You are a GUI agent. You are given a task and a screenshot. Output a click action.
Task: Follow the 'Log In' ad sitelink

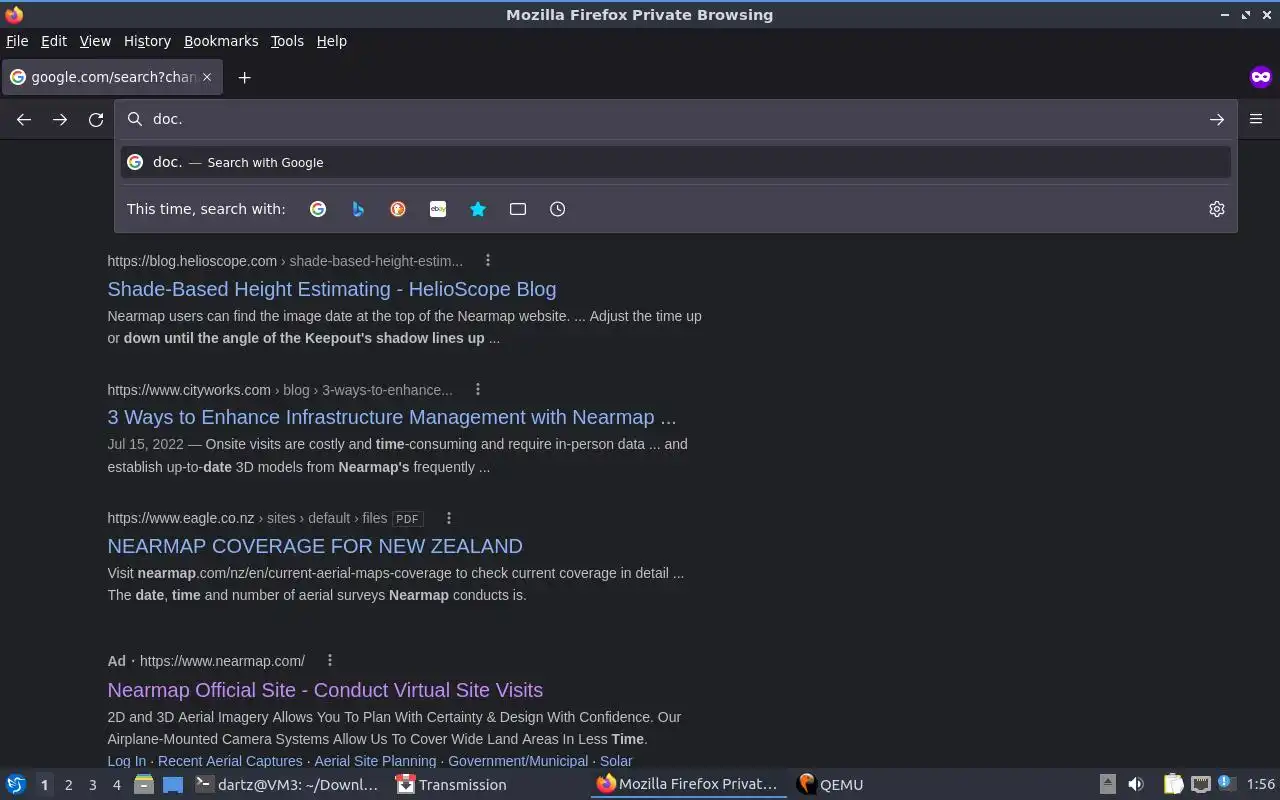(127, 761)
